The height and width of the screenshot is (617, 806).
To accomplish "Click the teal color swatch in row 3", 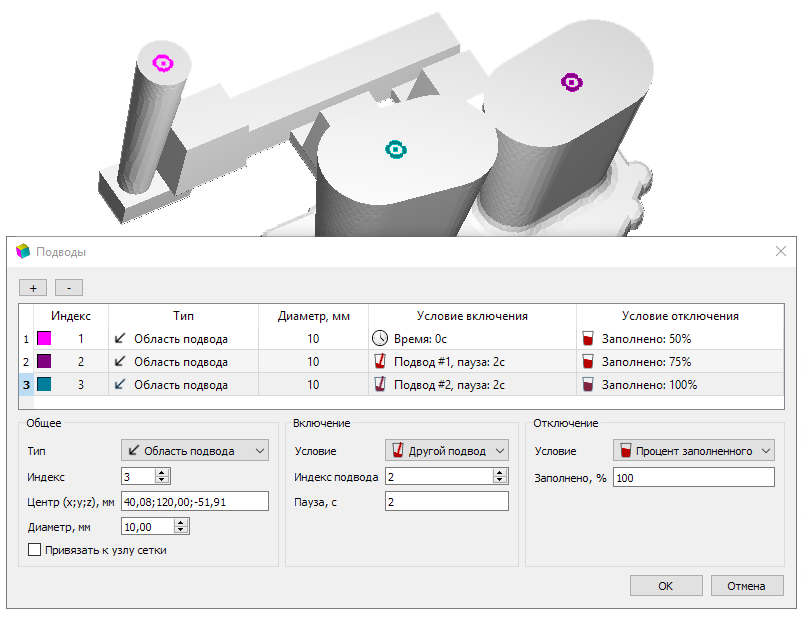I will tap(44, 384).
